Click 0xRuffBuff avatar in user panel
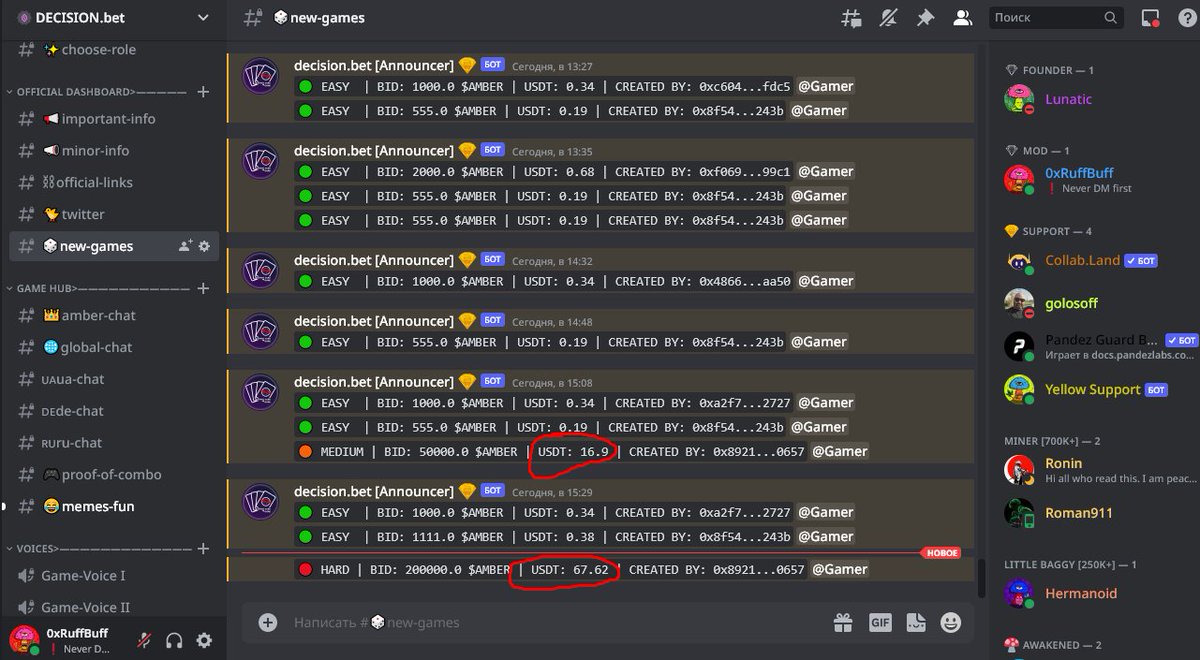Image resolution: width=1200 pixels, height=660 pixels. click(x=24, y=641)
